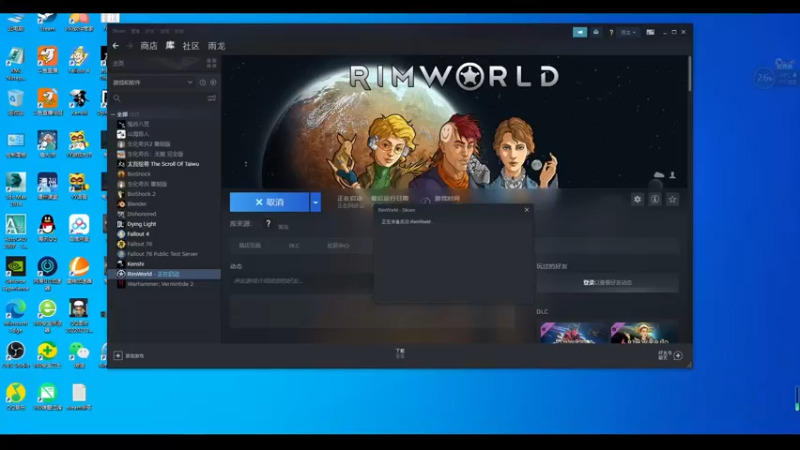Image resolution: width=800 pixels, height=450 pixels.
Task: Click the game page vertical scrollbar
Action: (690, 73)
